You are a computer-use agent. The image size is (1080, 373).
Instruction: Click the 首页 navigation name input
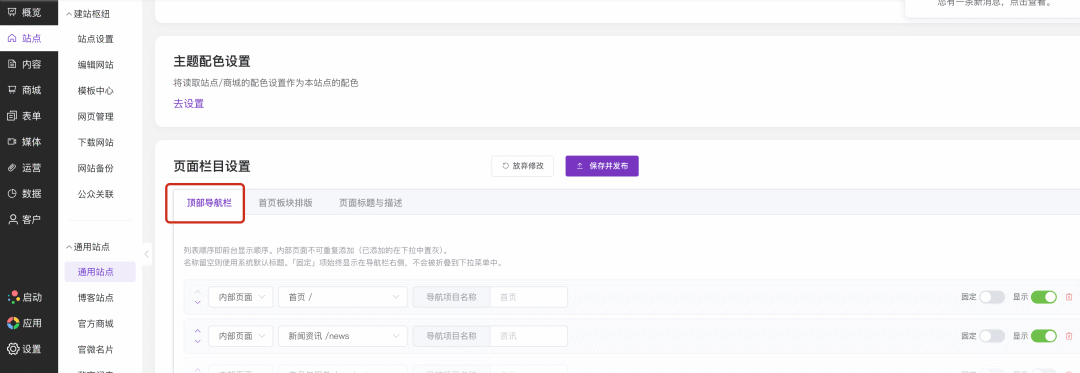(528, 297)
